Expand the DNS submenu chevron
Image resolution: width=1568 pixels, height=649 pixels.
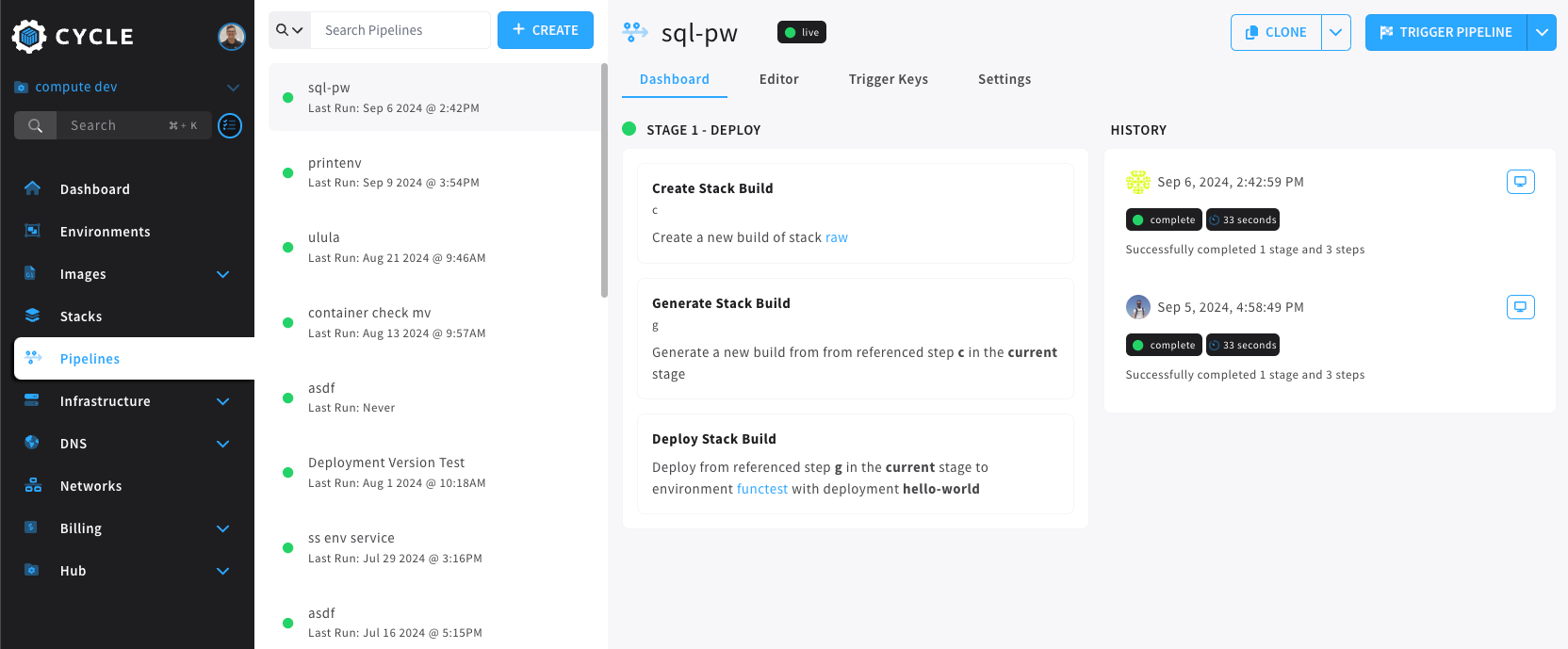point(223,444)
